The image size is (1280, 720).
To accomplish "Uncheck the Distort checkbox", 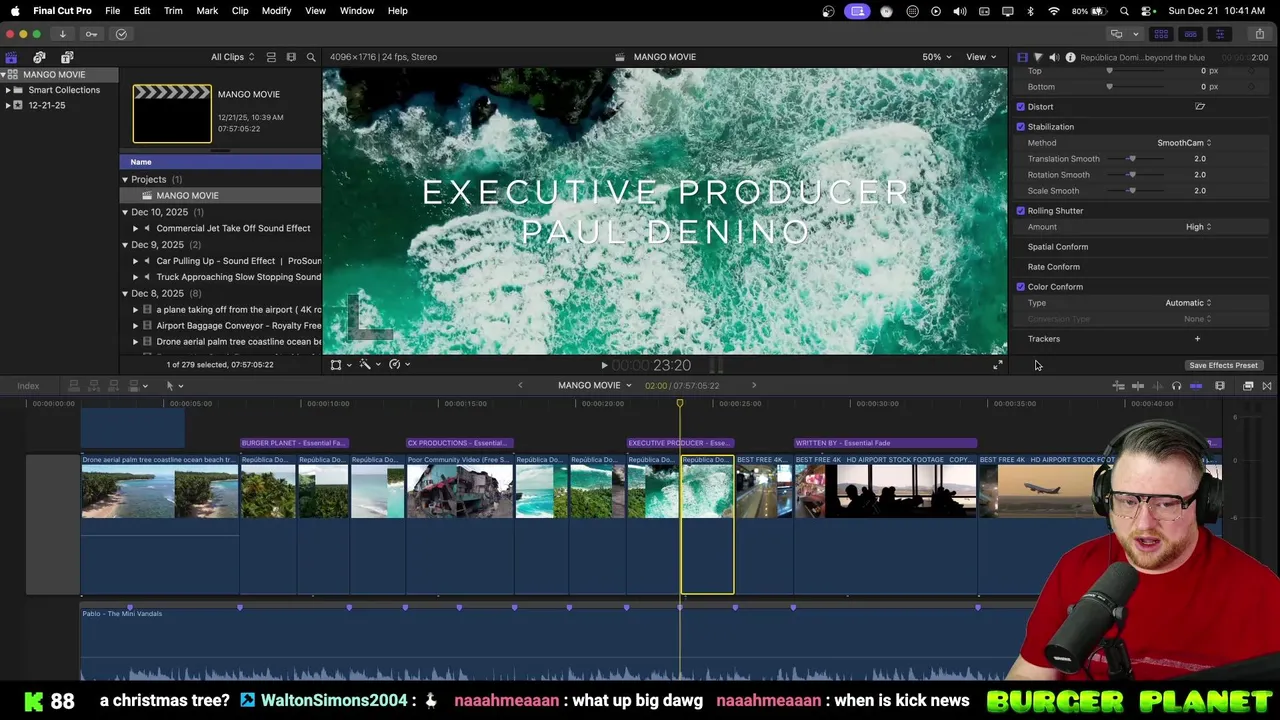I will (x=1021, y=107).
